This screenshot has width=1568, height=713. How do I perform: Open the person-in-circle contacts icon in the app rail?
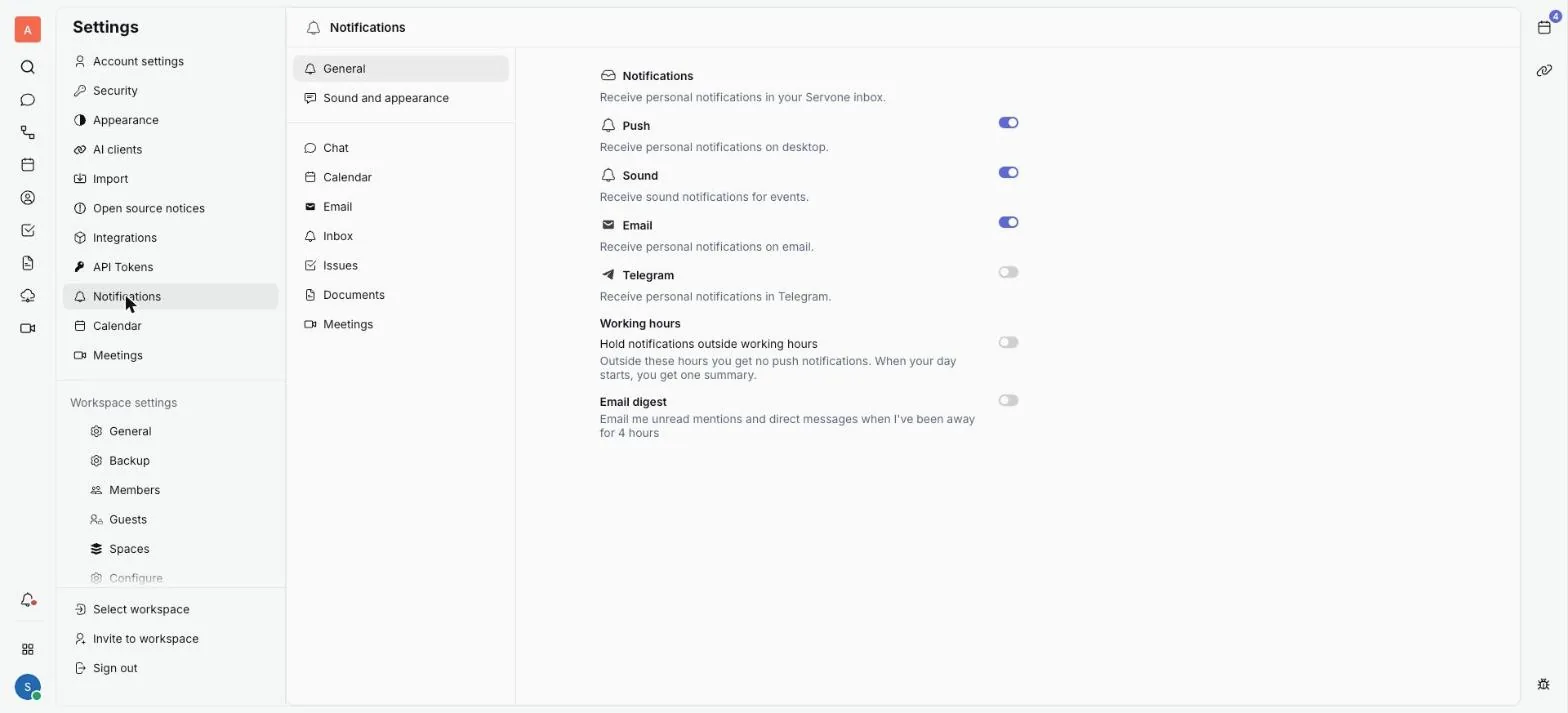[x=28, y=198]
